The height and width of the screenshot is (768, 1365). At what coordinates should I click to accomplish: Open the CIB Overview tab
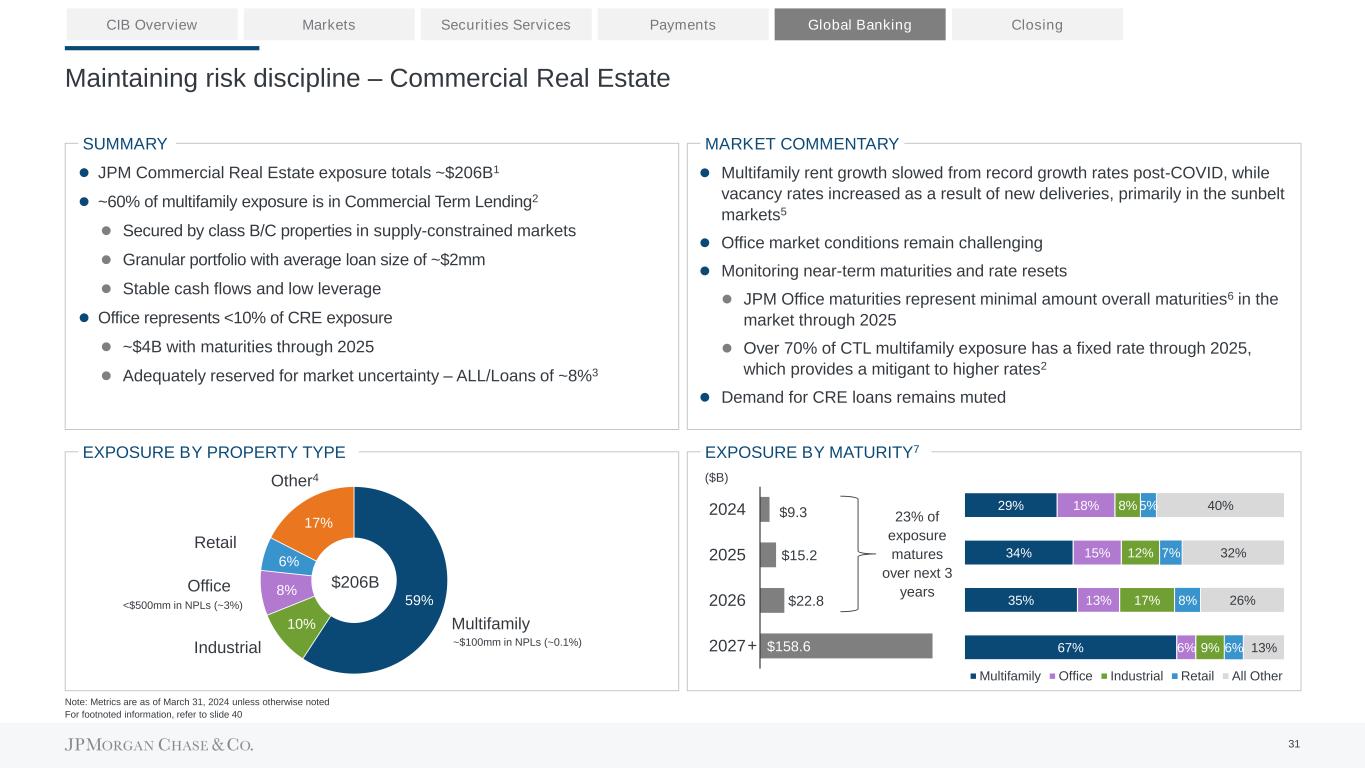click(152, 24)
